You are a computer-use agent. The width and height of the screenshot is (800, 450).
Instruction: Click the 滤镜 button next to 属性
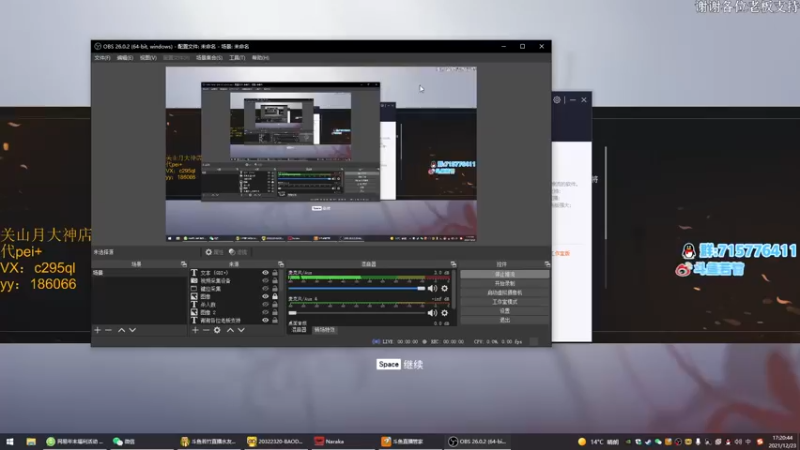[238, 252]
